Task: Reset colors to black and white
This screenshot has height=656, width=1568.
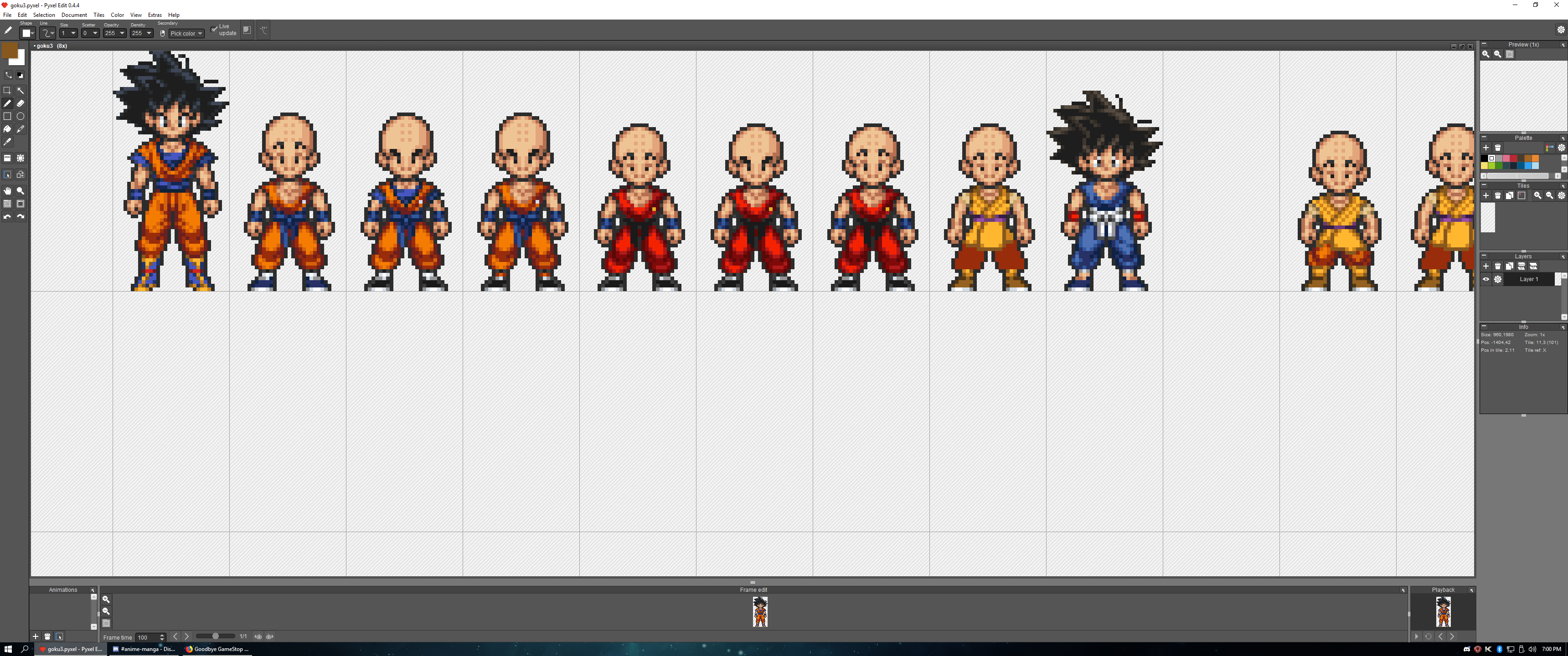Action: tap(20, 75)
